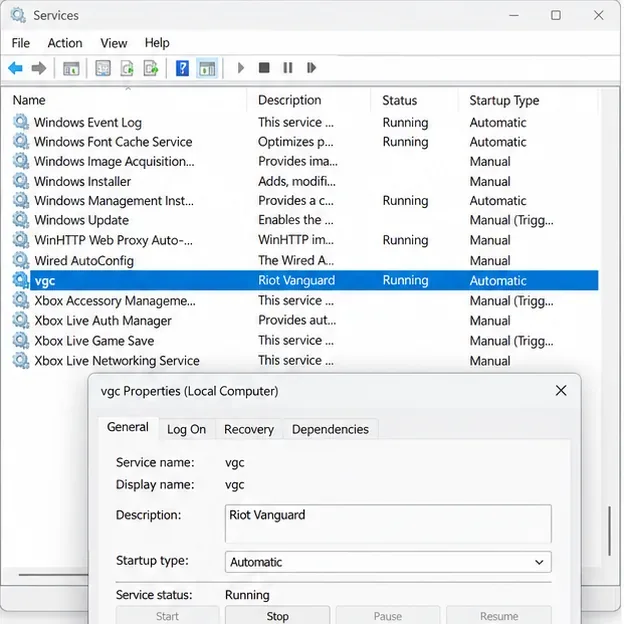The height and width of the screenshot is (624, 624).
Task: Click gear icon beside Windows Event Log
Action: coord(21,122)
